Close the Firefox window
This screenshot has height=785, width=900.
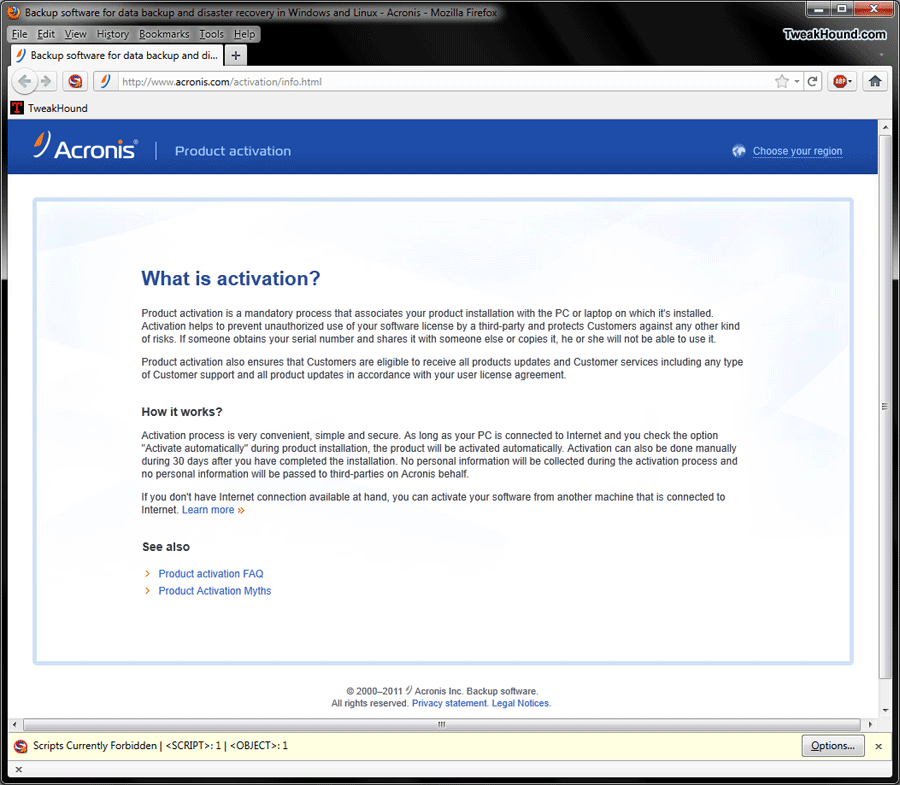(x=874, y=9)
